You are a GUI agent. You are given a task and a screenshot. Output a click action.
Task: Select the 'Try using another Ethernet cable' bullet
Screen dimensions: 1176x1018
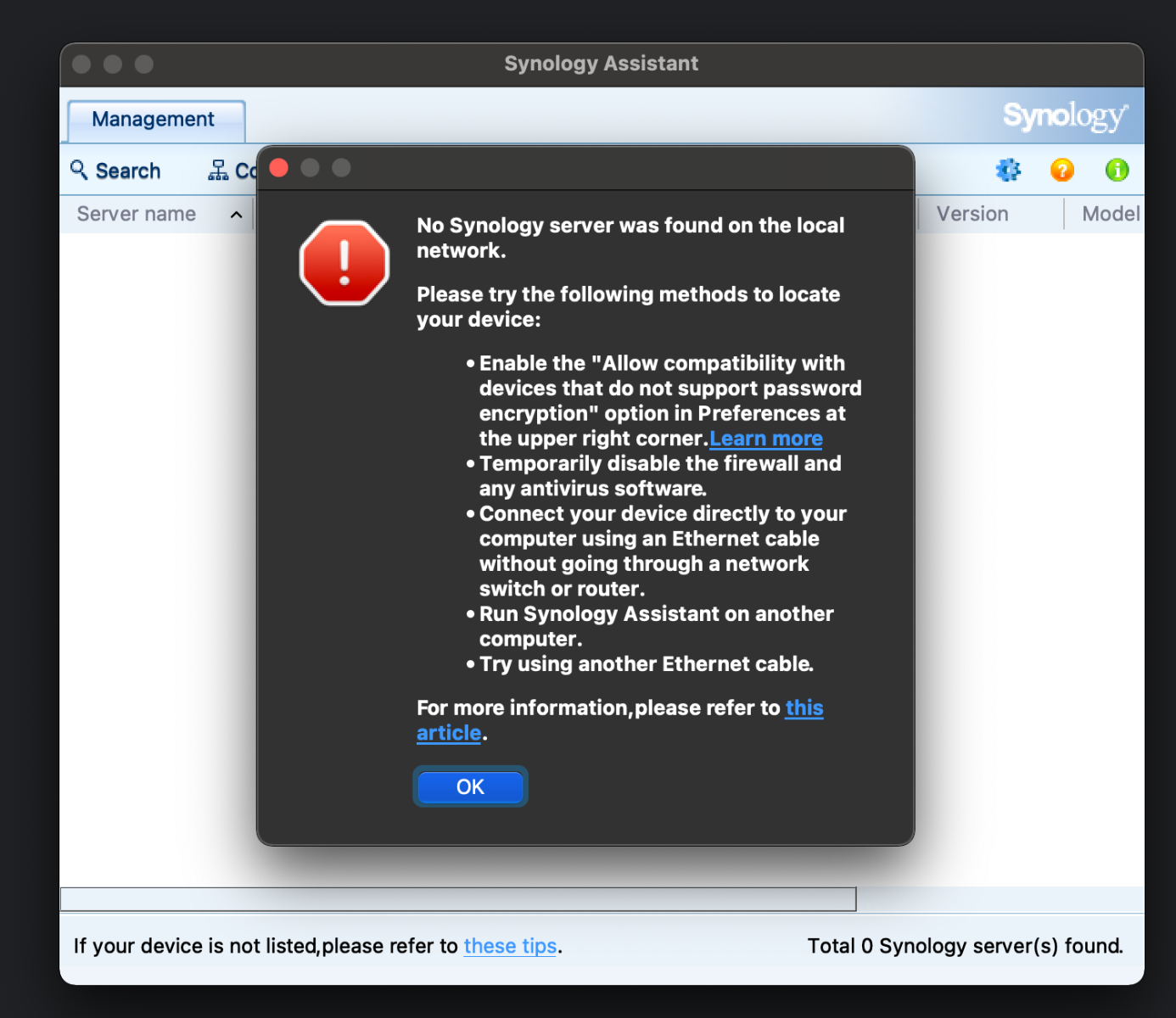click(640, 664)
